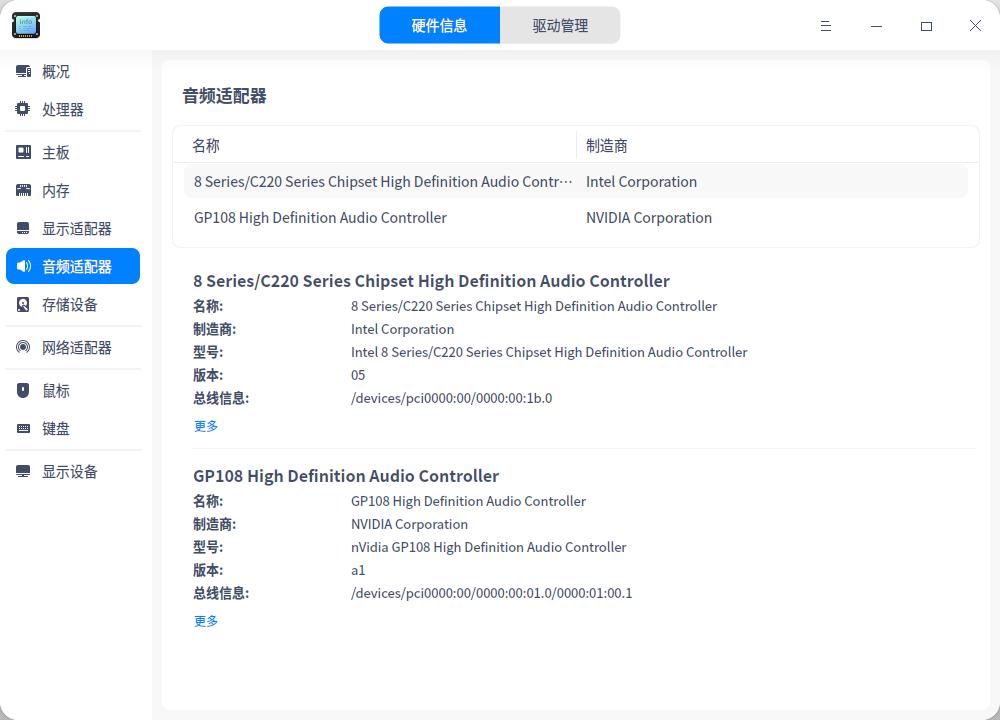View 内存 (Memory) information

click(x=56, y=190)
